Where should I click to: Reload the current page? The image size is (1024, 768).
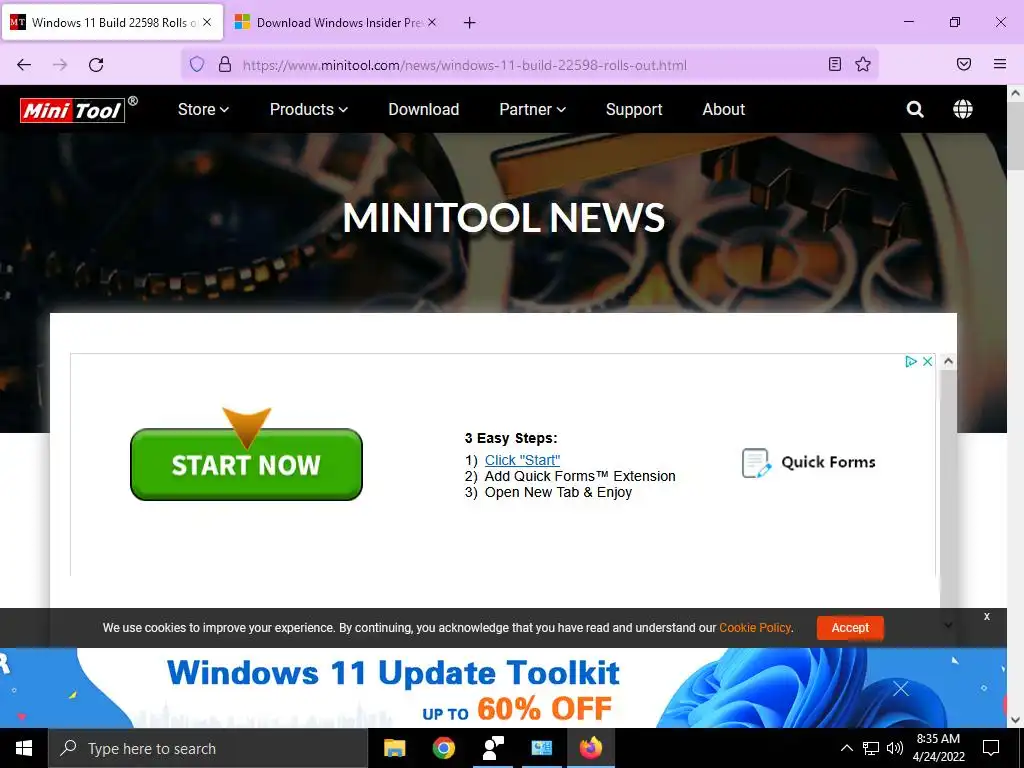pos(96,65)
